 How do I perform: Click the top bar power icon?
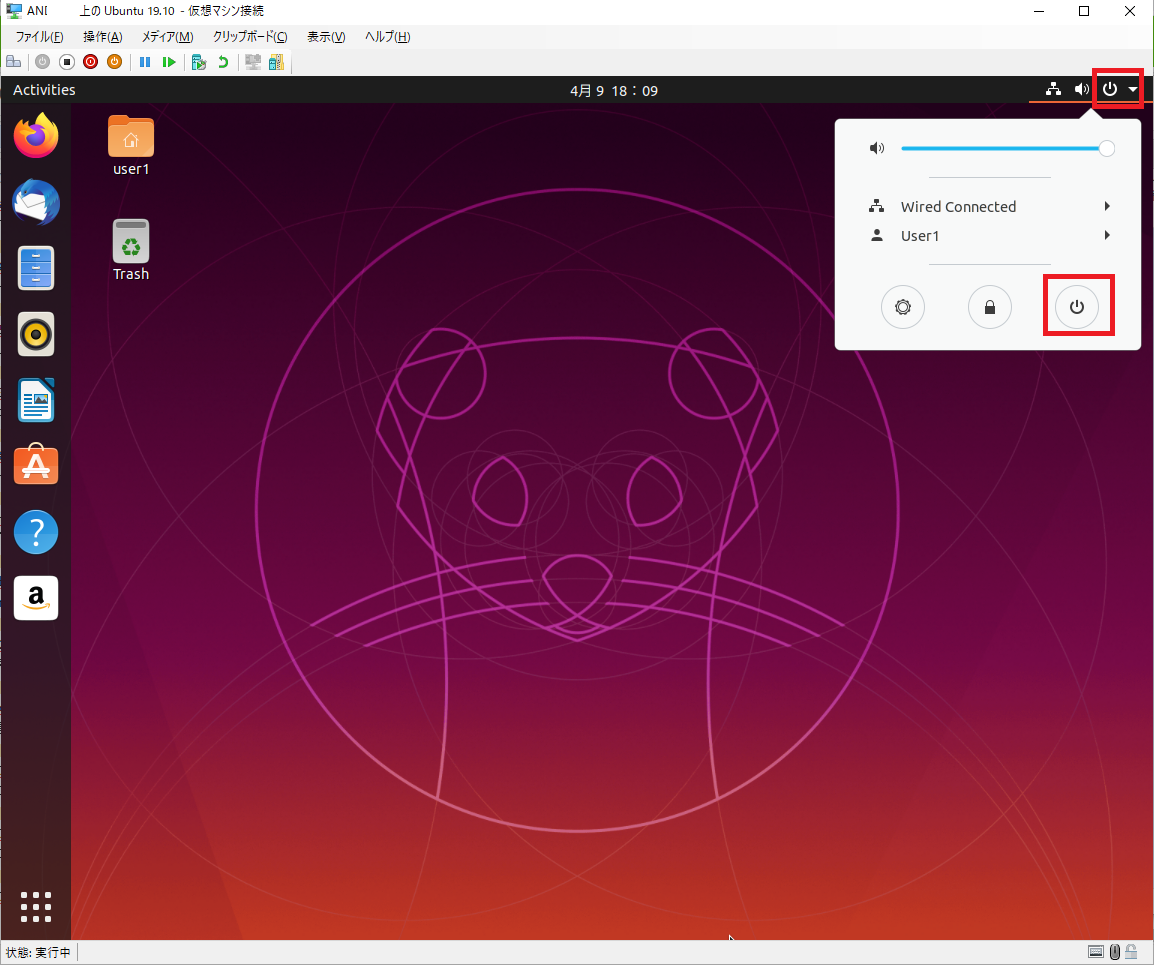tap(1110, 89)
